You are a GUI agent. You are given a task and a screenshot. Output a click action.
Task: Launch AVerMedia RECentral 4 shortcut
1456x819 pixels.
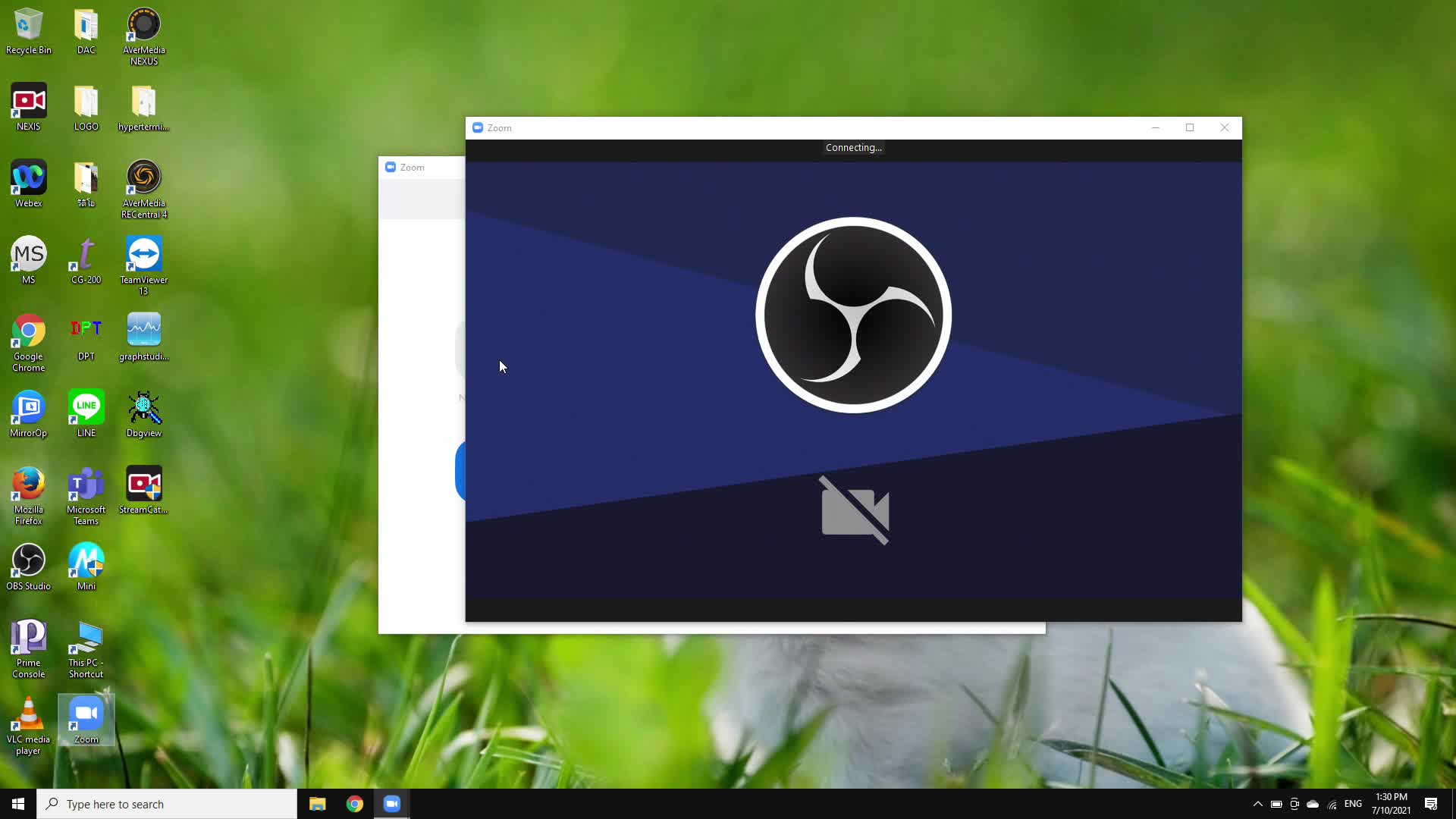pyautogui.click(x=144, y=190)
